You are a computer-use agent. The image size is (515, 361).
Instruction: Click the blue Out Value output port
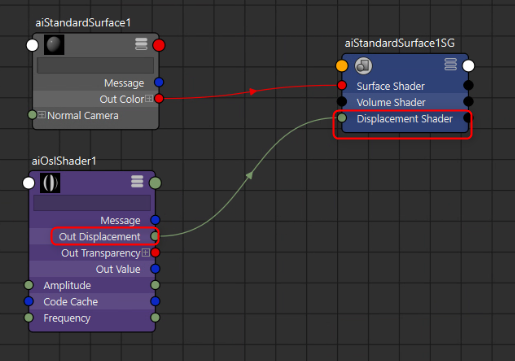[x=155, y=269]
